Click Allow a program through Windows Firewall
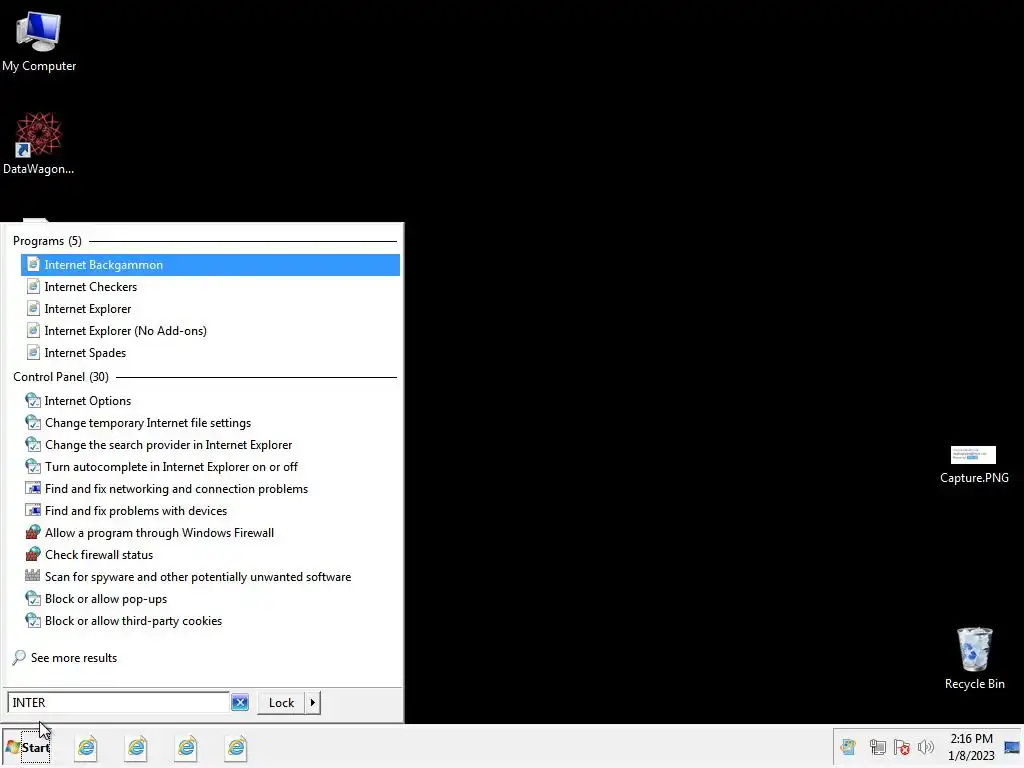 click(x=210, y=533)
